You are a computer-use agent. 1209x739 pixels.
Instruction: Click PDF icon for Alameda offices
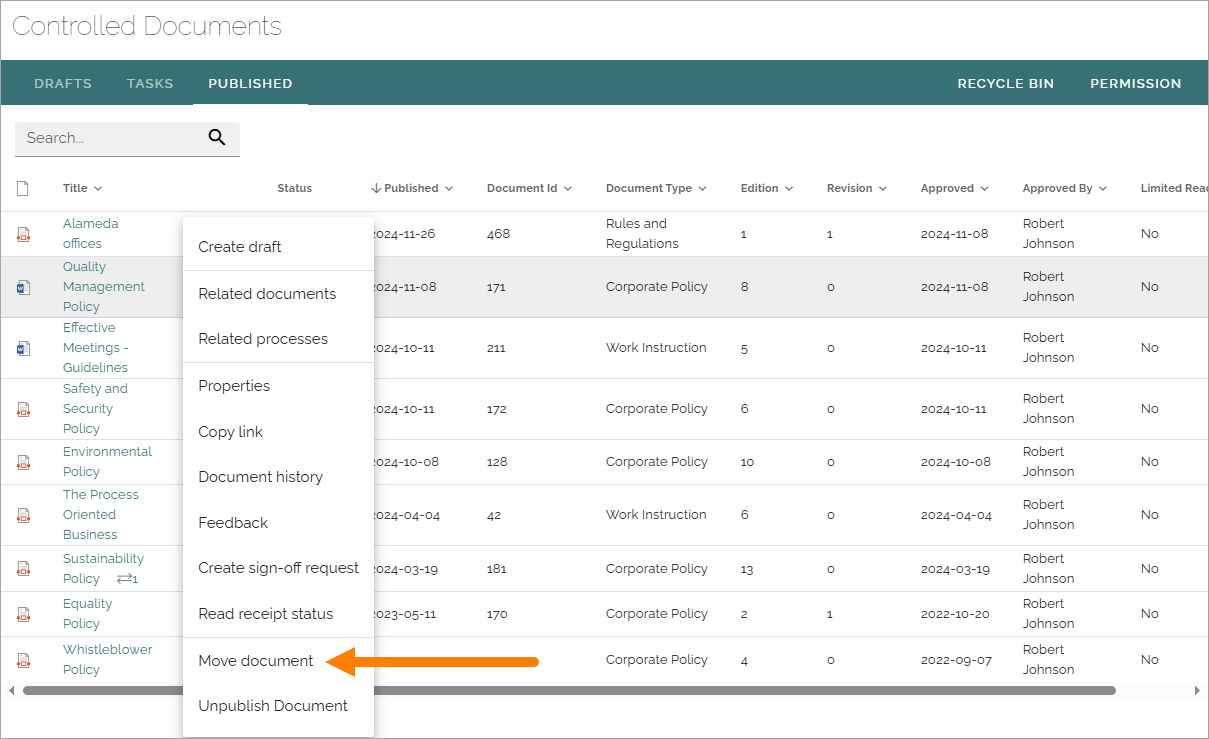click(x=23, y=234)
